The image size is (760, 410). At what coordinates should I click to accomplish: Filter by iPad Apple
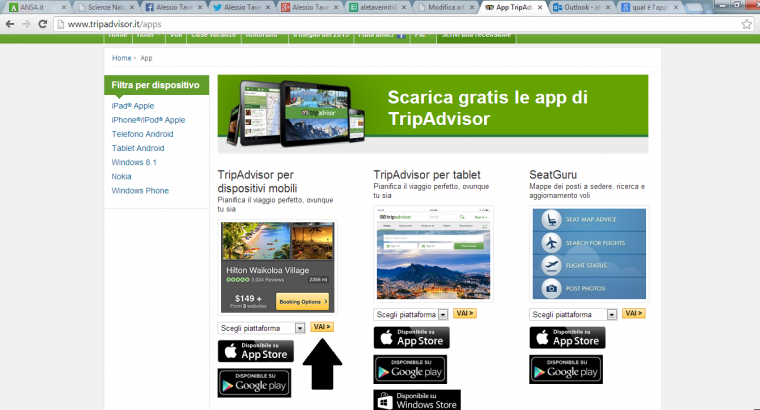133,106
